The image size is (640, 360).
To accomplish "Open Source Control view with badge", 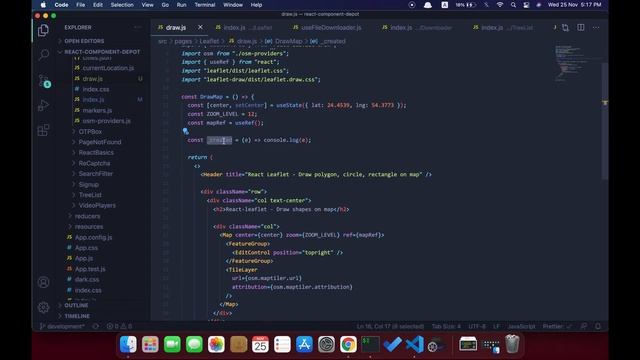I will tap(44, 80).
